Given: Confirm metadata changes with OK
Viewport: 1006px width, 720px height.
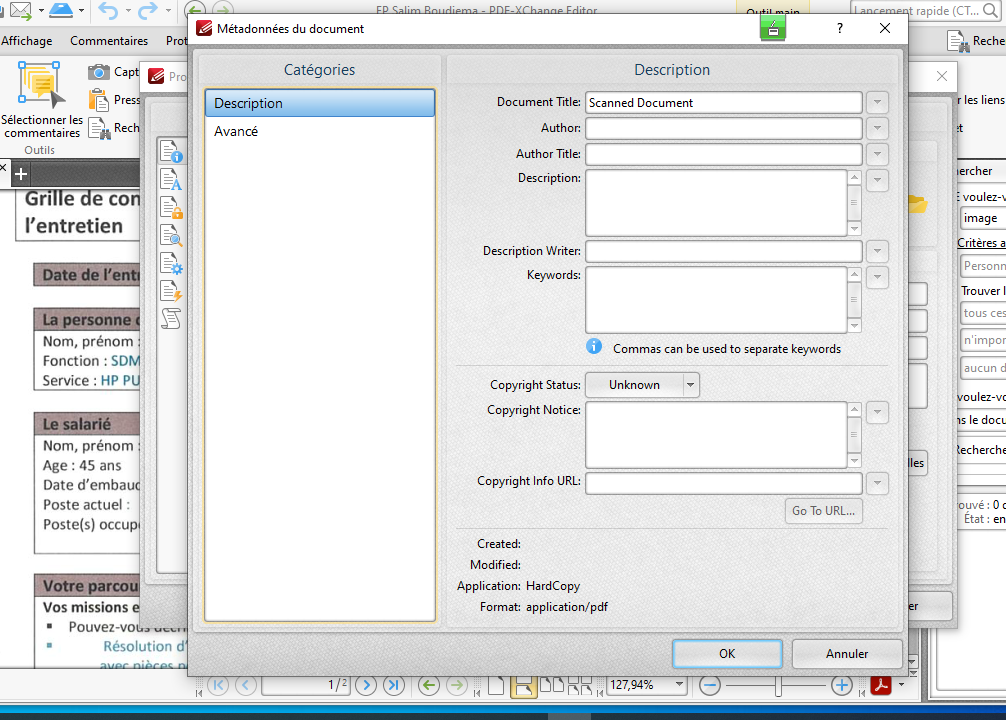Looking at the screenshot, I should point(727,653).
